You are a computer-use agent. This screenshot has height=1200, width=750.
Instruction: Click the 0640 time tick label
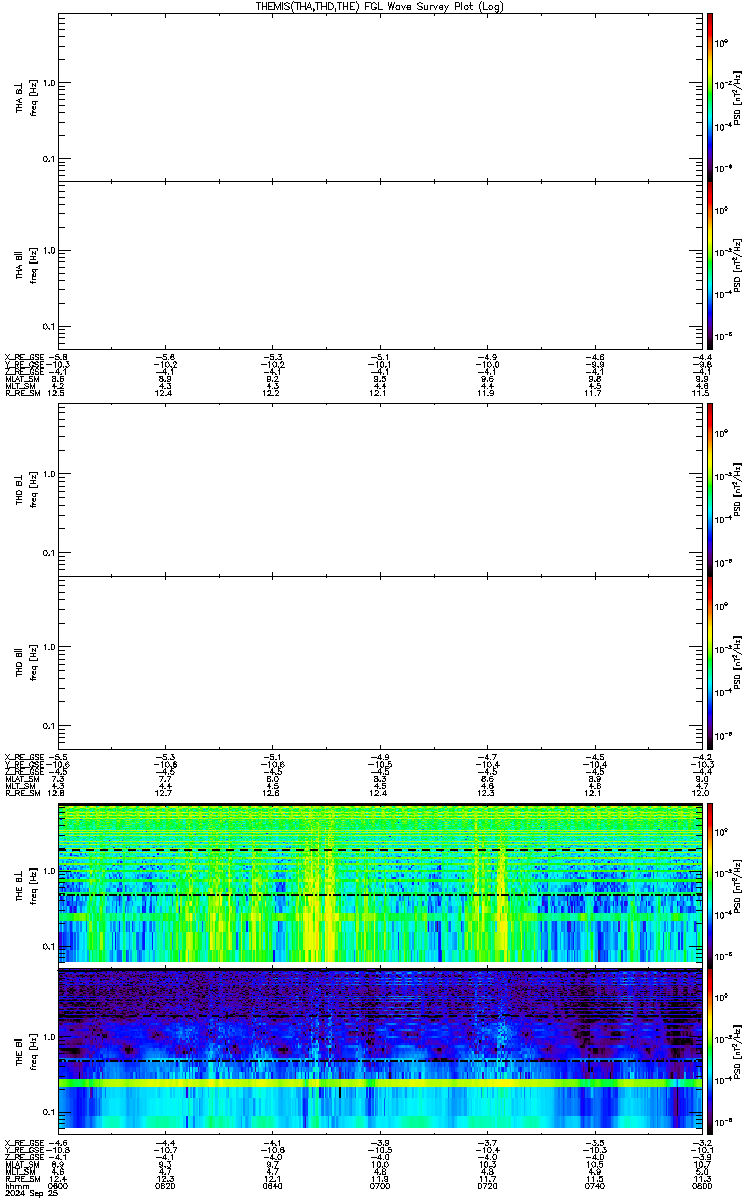click(273, 1186)
